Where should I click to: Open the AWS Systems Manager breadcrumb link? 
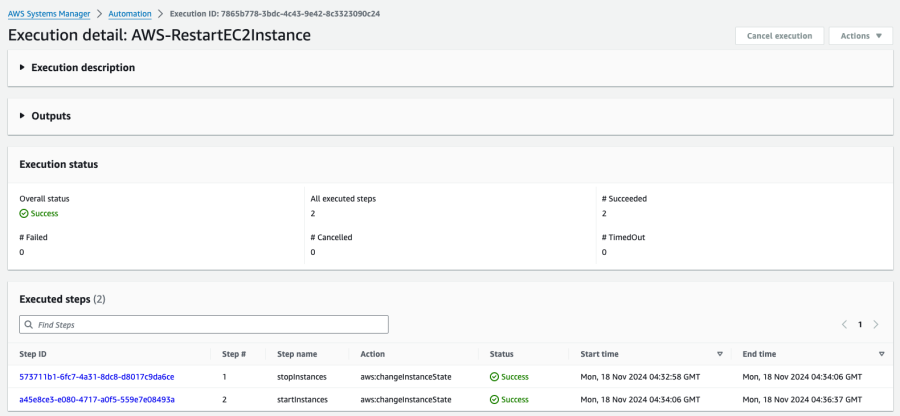coord(49,14)
